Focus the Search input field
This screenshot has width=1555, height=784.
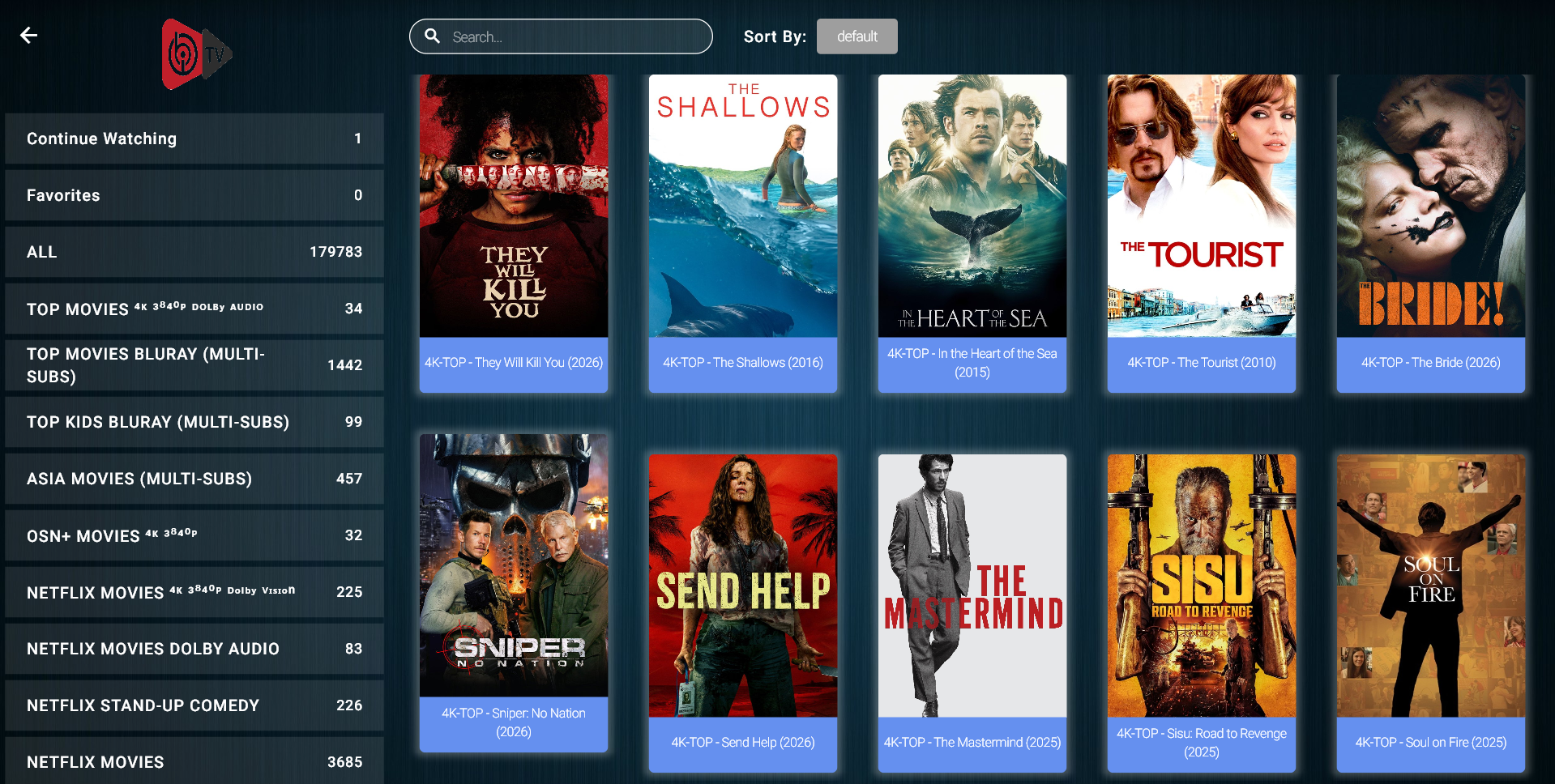[x=561, y=36]
